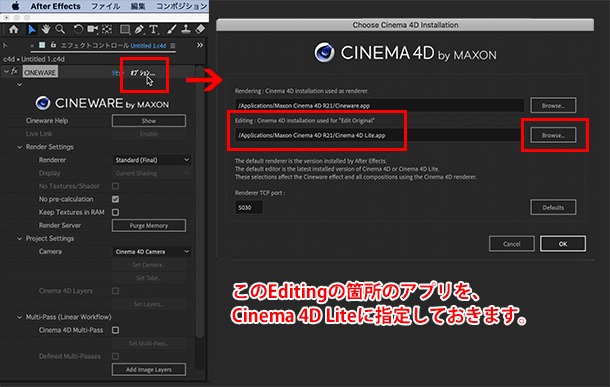The width and height of the screenshot is (610, 387).
Task: Browse for the Editing Cinema 4D Lite path
Action: (553, 135)
